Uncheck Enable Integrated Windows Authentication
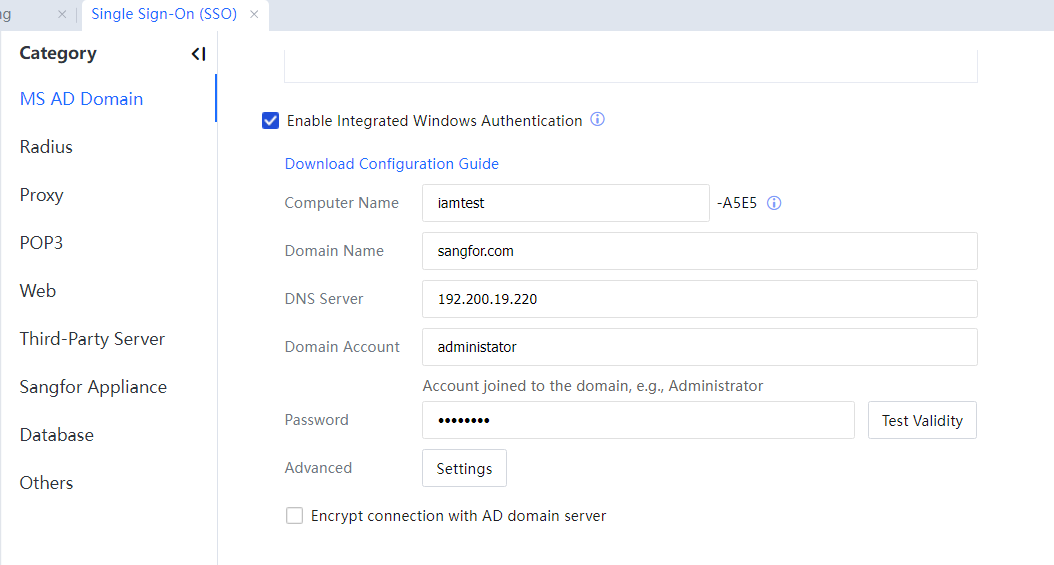This screenshot has width=1054, height=565. point(270,121)
